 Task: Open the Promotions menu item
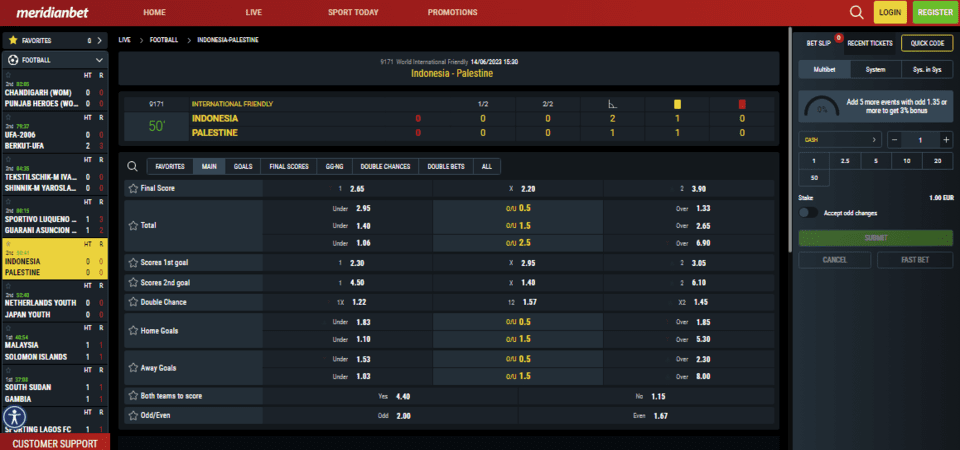pos(452,12)
